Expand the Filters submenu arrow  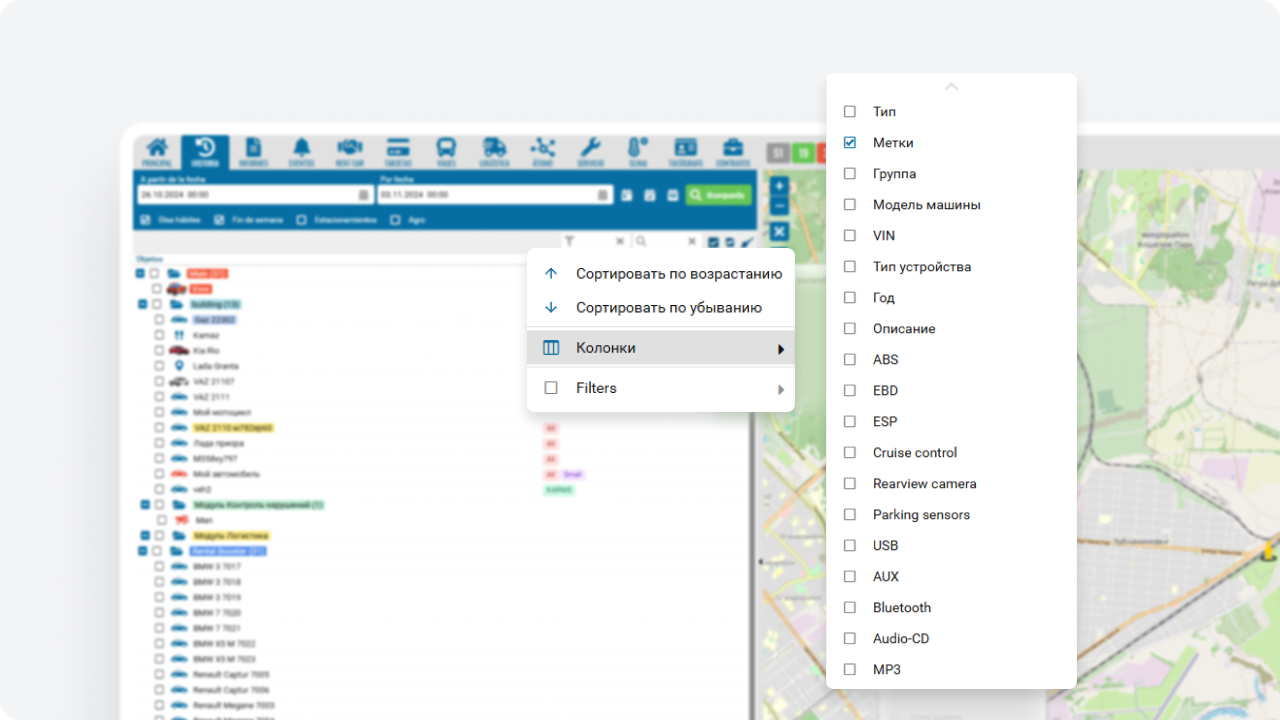[x=781, y=389]
